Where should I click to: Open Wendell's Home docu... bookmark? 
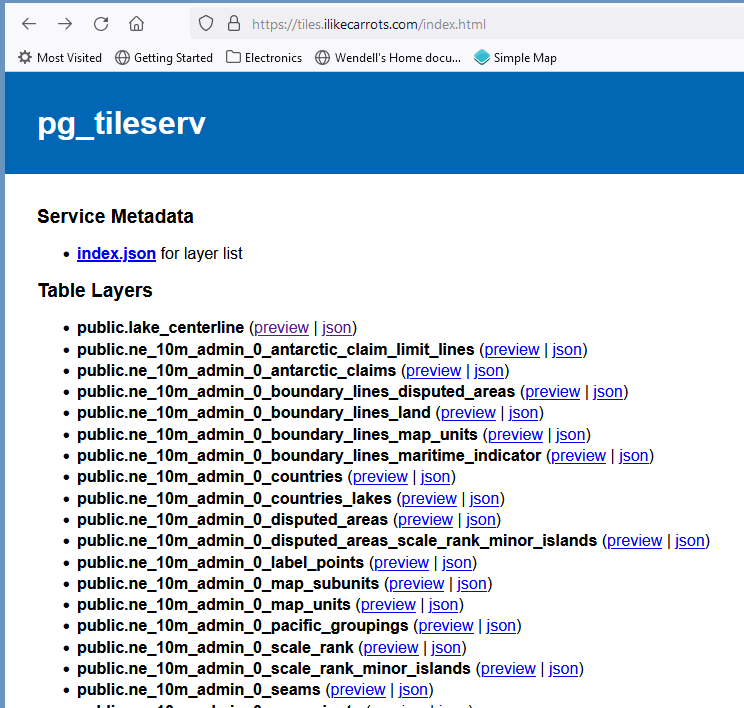(x=387, y=58)
